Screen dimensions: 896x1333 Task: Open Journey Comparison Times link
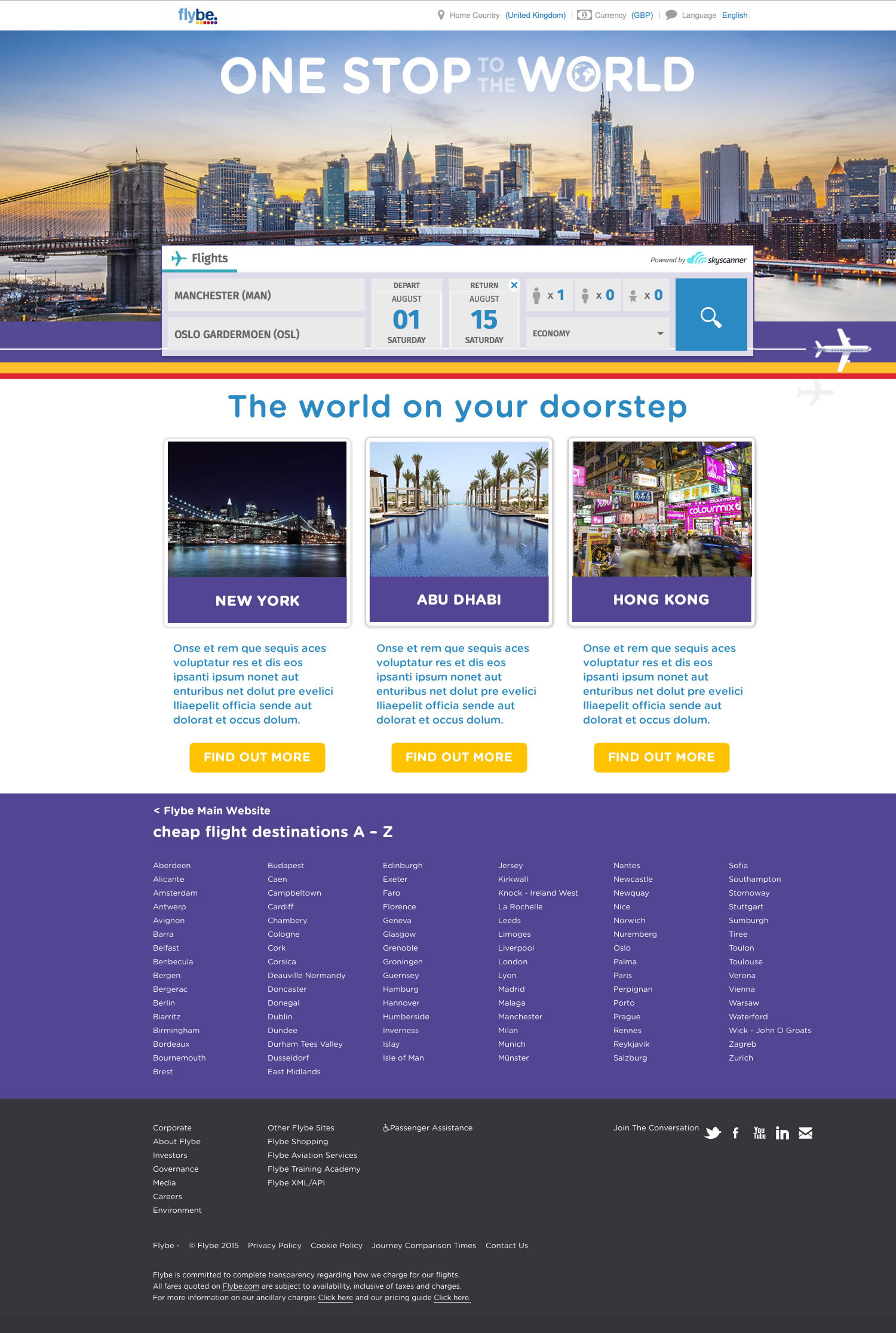click(424, 1245)
